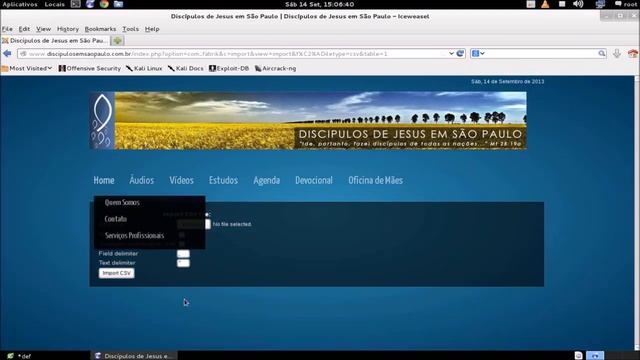Open the file manager panel icon
The width and height of the screenshot is (640, 360).
tap(118, 4)
